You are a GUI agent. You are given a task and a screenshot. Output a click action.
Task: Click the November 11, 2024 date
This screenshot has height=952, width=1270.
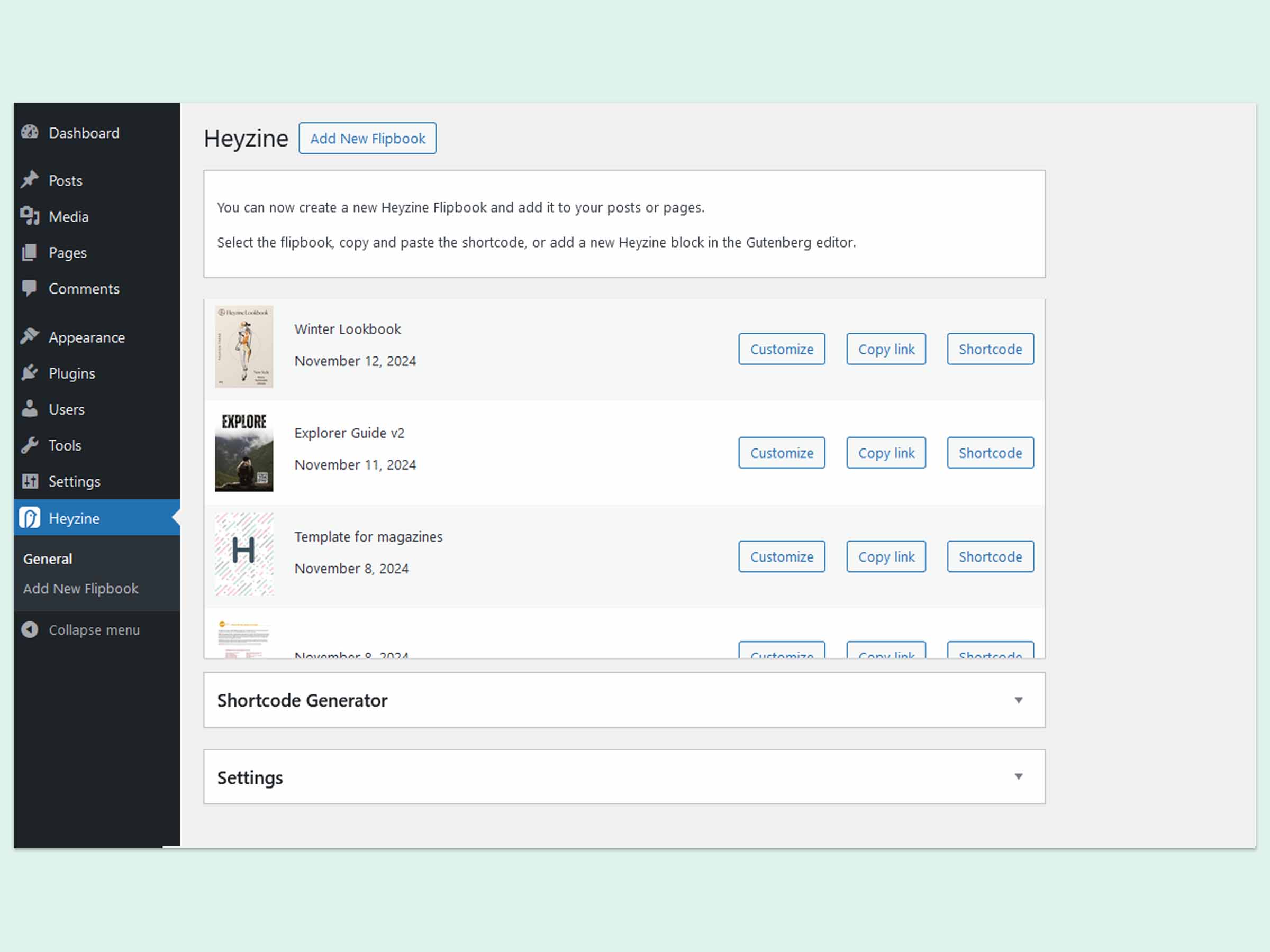click(355, 465)
